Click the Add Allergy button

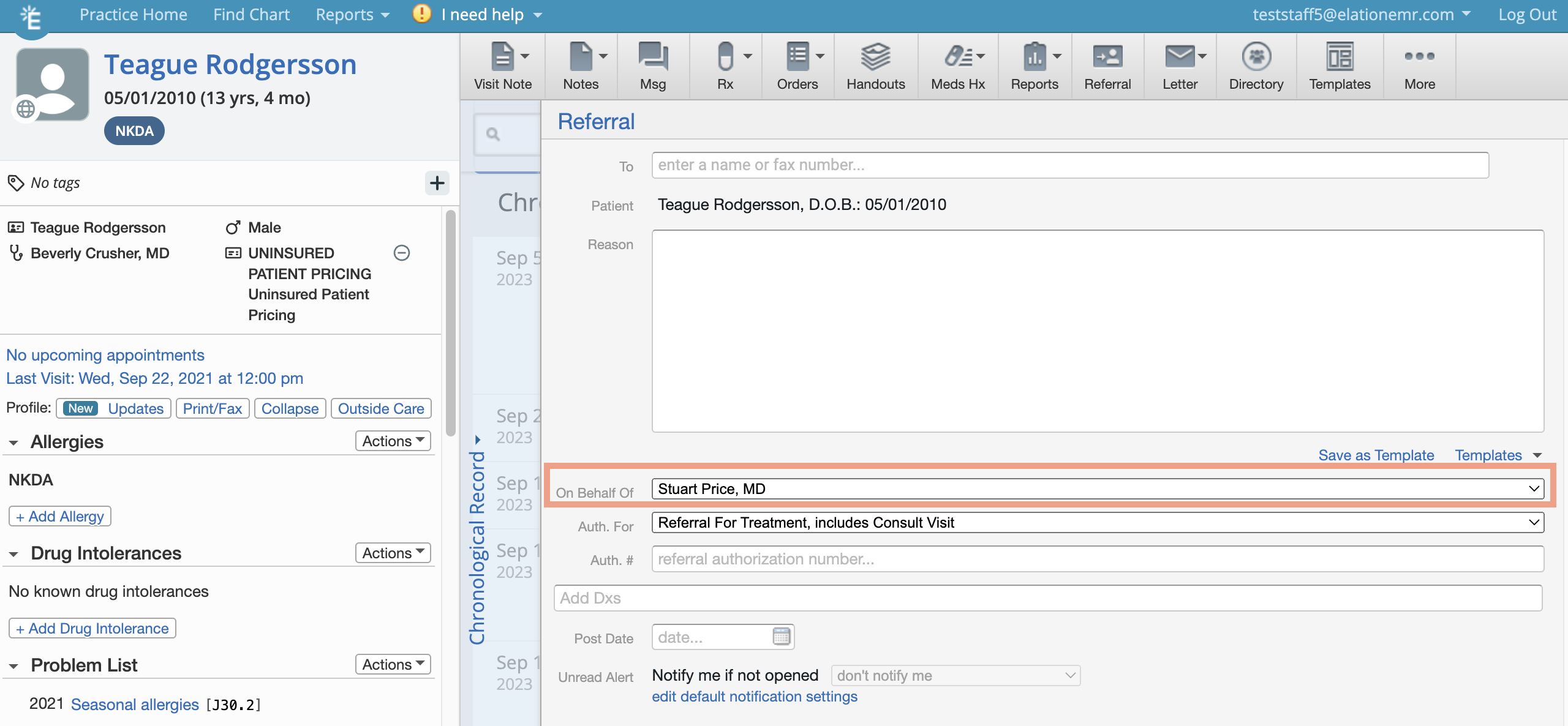60,517
